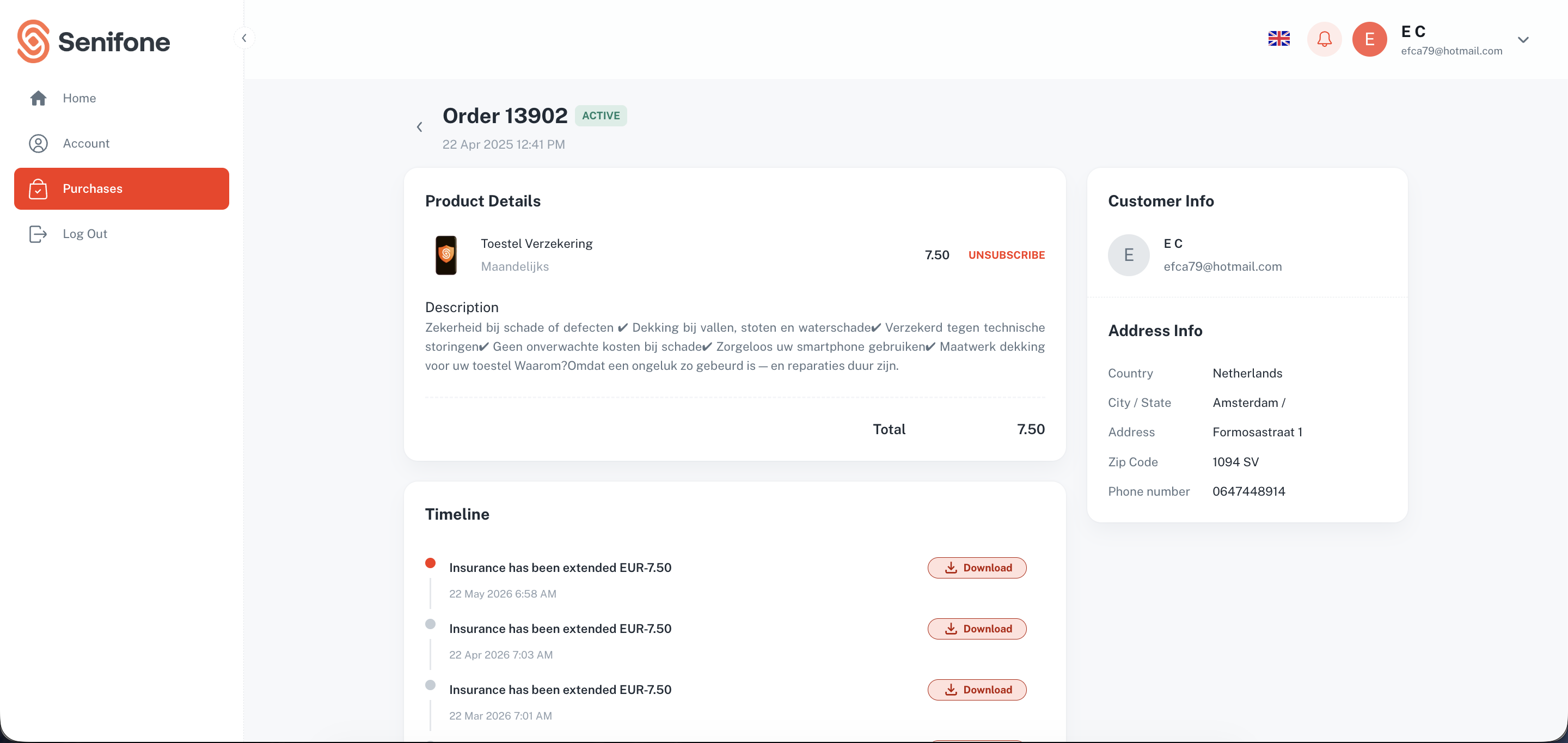Expand the E C account dropdown arrow
This screenshot has width=1568, height=743.
click(1523, 40)
